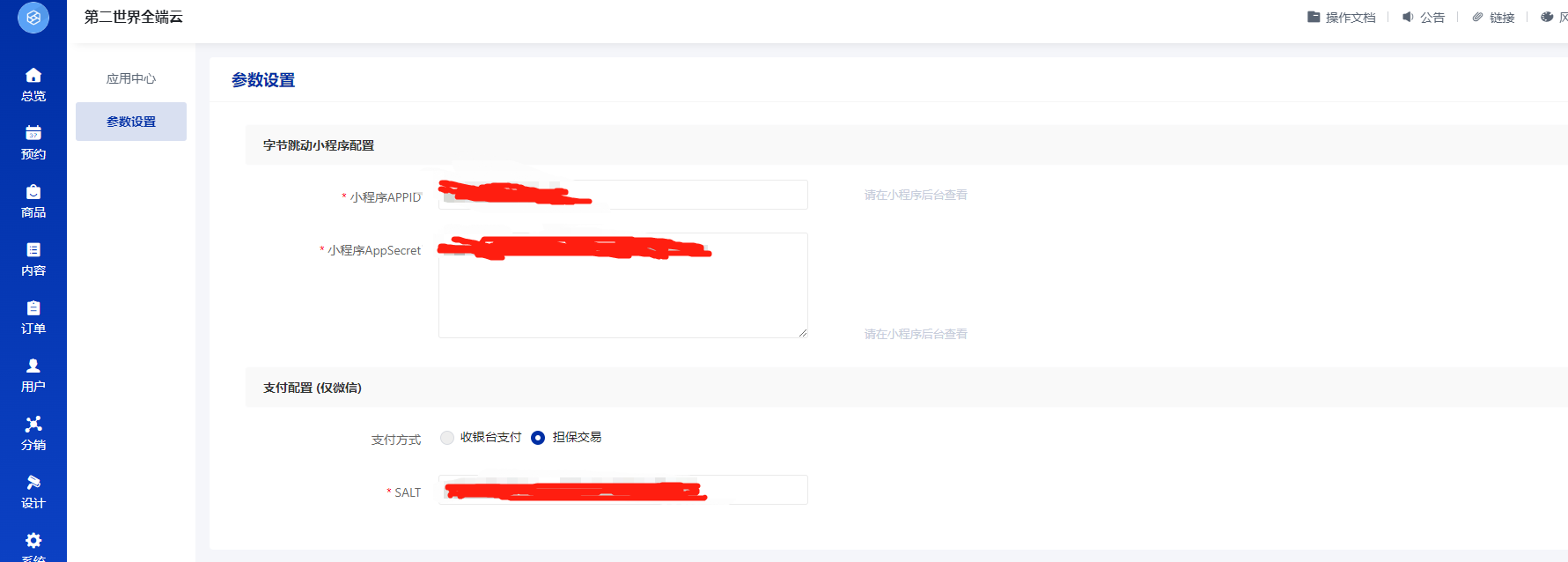Focus the SALT input field
1568x562 pixels.
[x=623, y=490]
